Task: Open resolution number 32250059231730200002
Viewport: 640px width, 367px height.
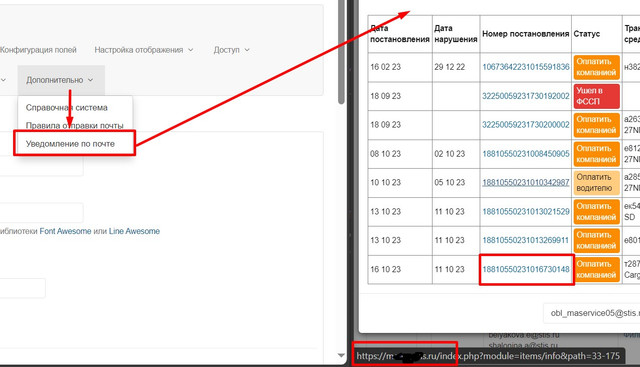Action: (x=526, y=125)
